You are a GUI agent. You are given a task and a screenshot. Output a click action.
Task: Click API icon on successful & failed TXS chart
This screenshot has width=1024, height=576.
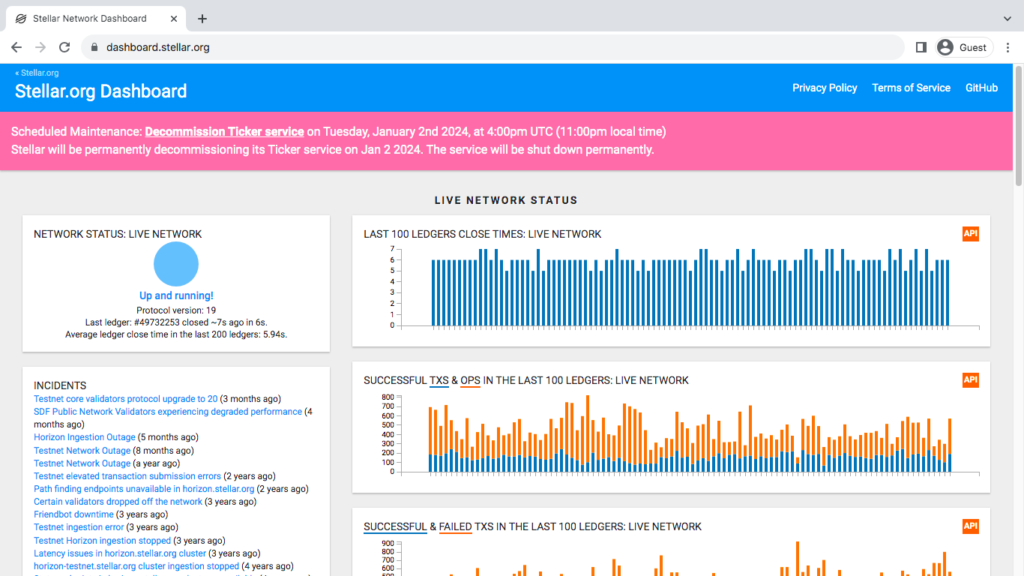point(970,526)
